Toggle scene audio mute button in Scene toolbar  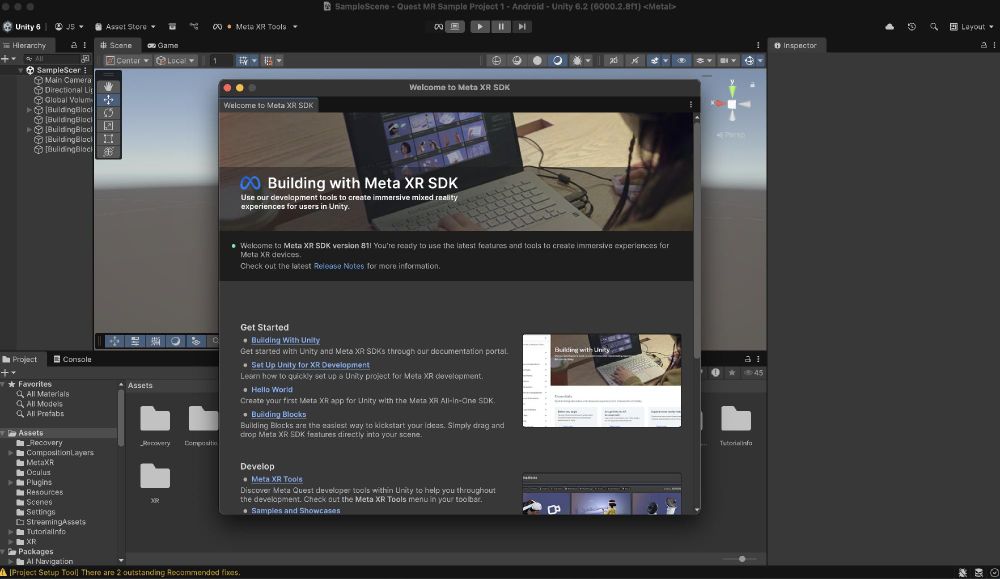click(635, 61)
